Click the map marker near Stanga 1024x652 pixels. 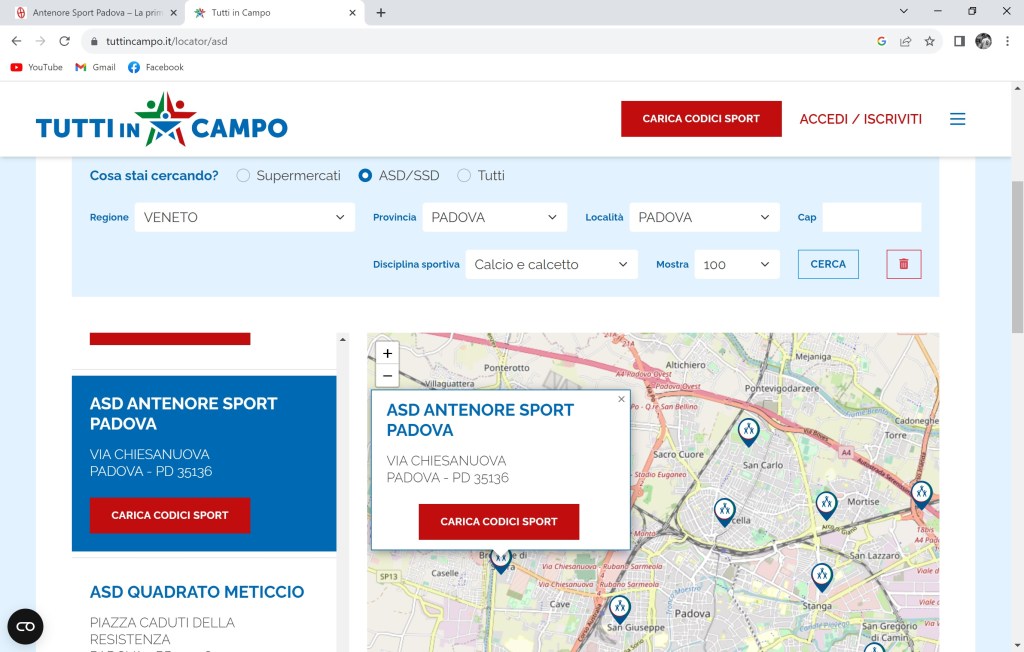click(x=821, y=575)
